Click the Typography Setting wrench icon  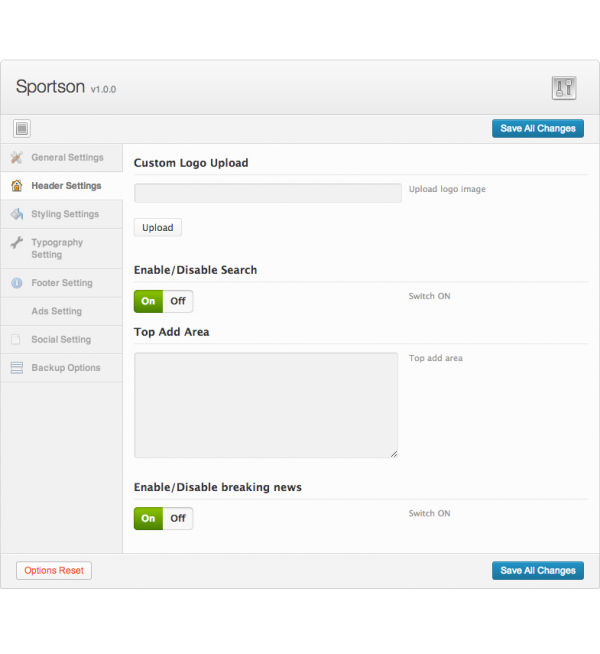(x=16, y=243)
